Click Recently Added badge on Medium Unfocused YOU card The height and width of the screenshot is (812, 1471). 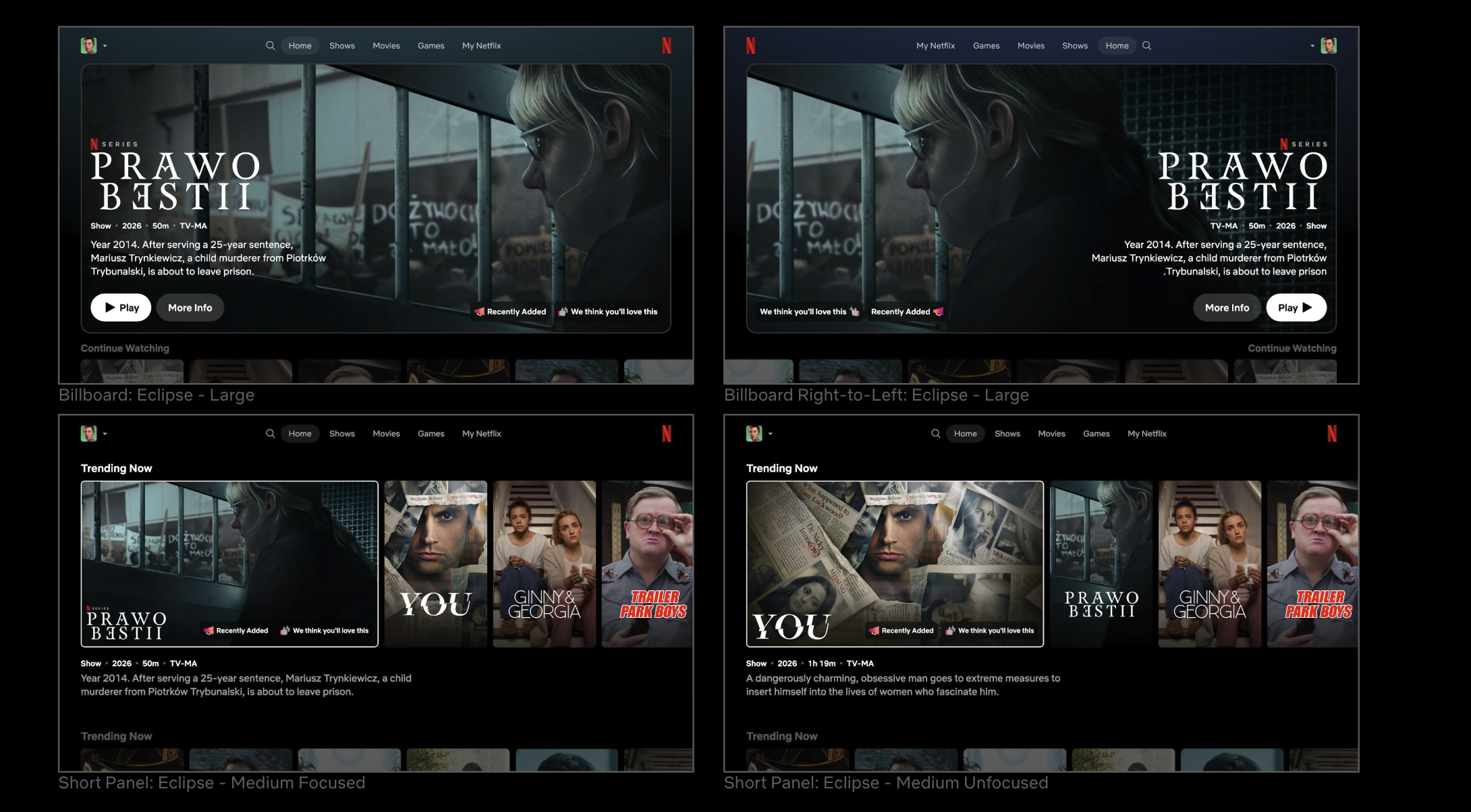pos(901,631)
